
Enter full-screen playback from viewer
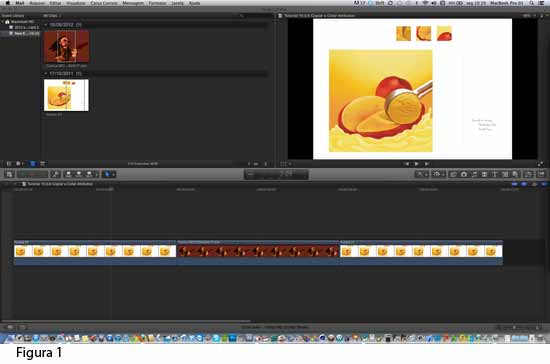[541, 164]
